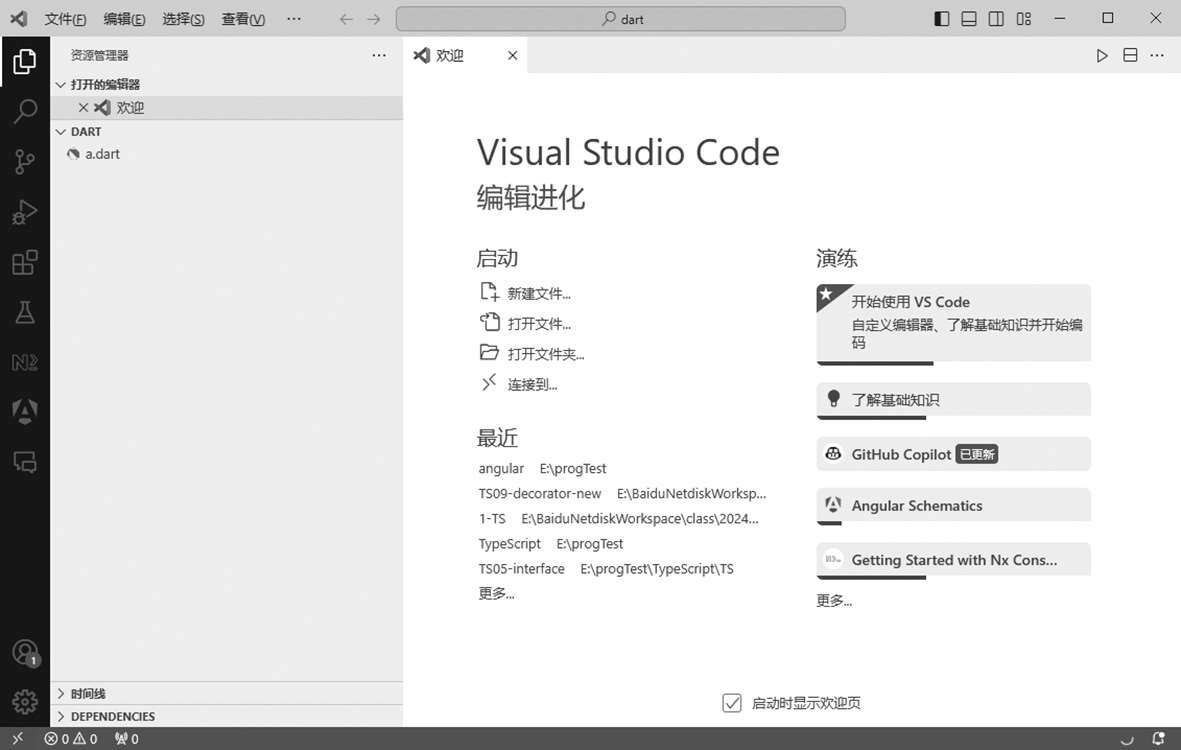Viewport: 1181px width, 750px height.
Task: Open the 选择(S) menu
Action: click(183, 19)
